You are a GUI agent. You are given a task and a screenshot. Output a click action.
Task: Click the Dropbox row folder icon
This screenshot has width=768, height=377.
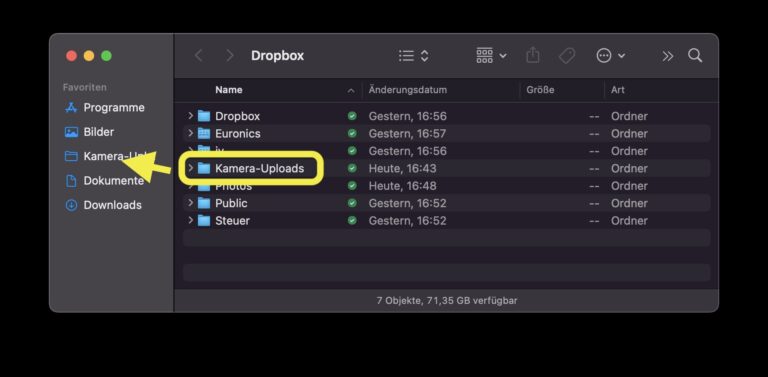[204, 116]
